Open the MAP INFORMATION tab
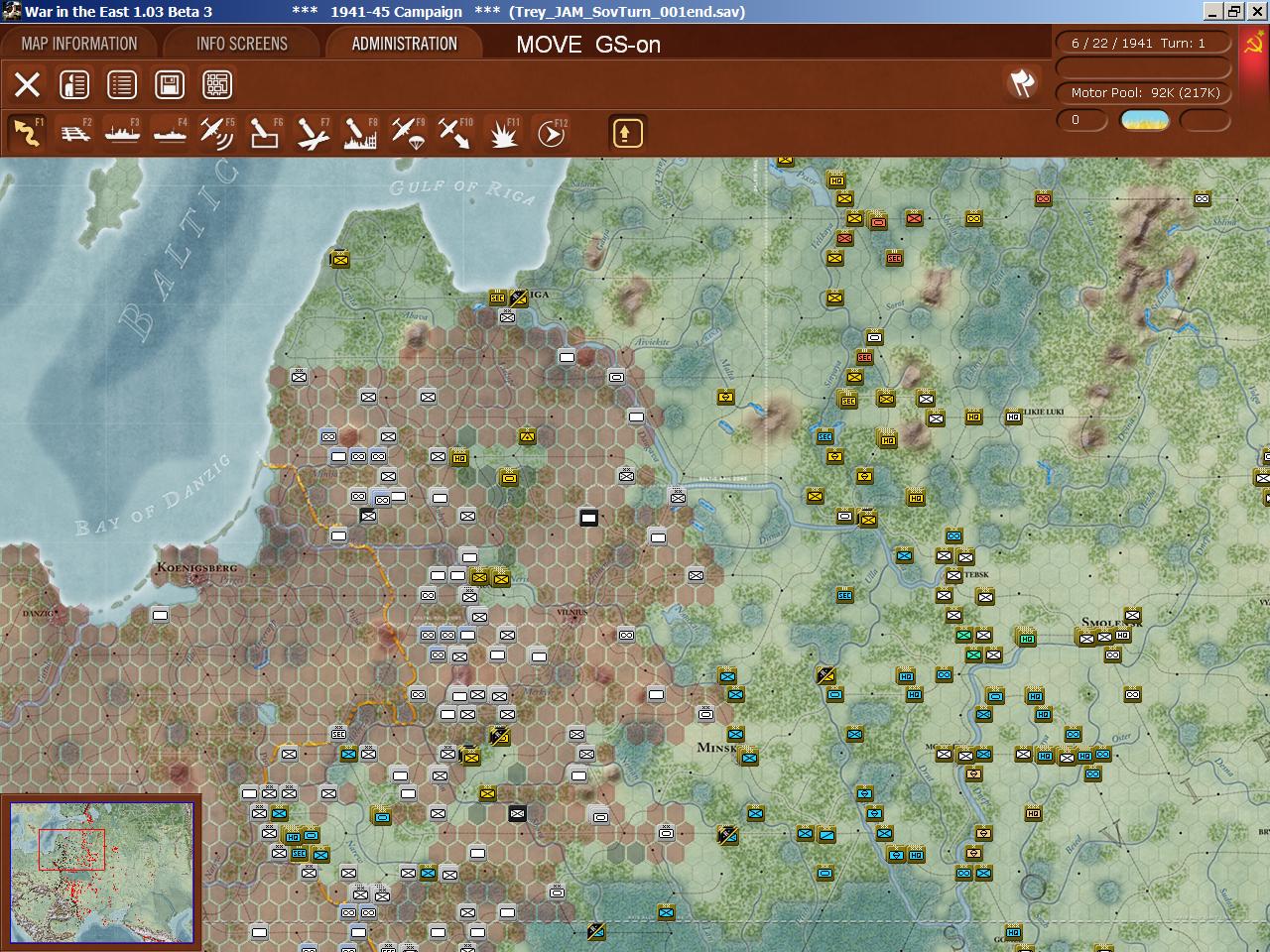Screen dimensions: 1270x952 pyautogui.click(x=79, y=44)
